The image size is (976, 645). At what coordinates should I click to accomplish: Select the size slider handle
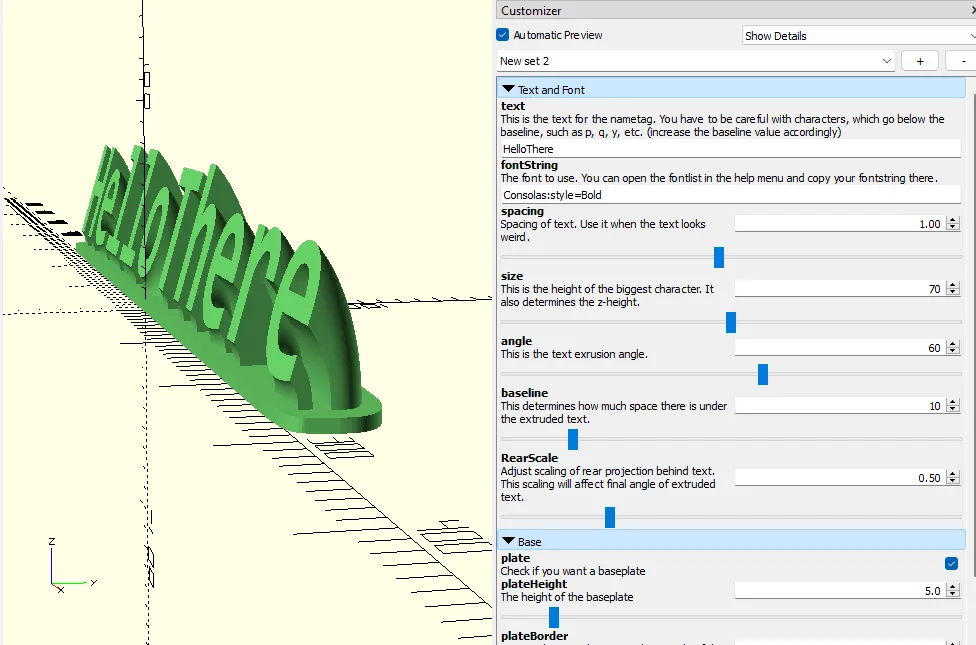730,322
